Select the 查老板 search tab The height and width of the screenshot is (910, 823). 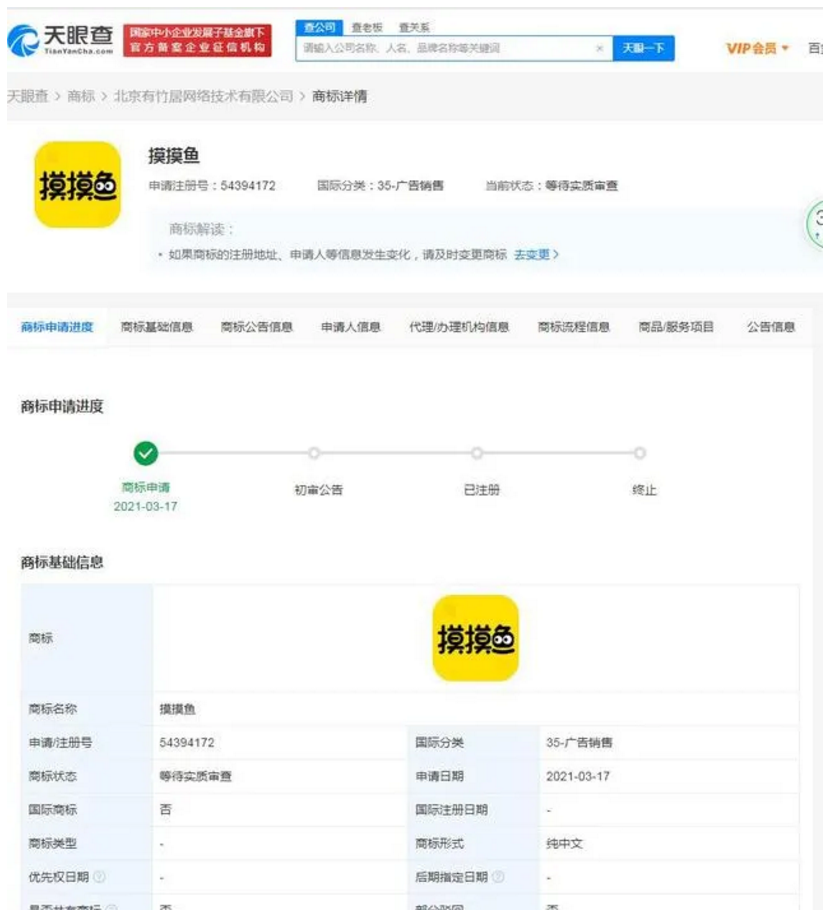pos(367,27)
